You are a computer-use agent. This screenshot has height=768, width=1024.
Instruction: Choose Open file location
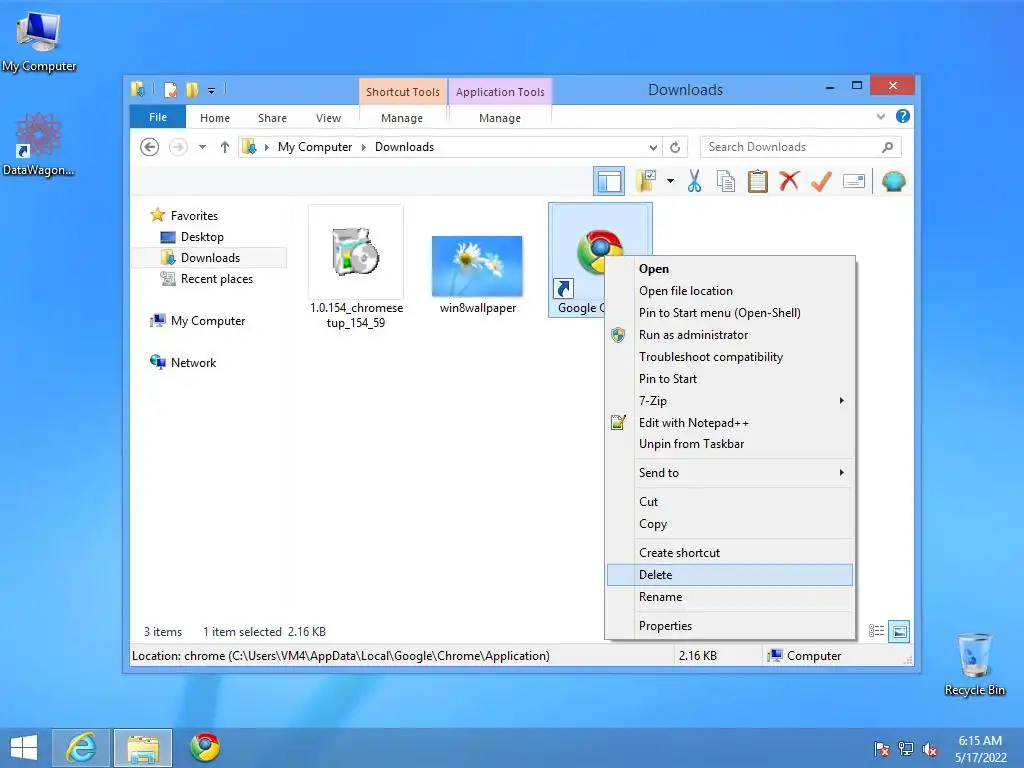coord(729,291)
